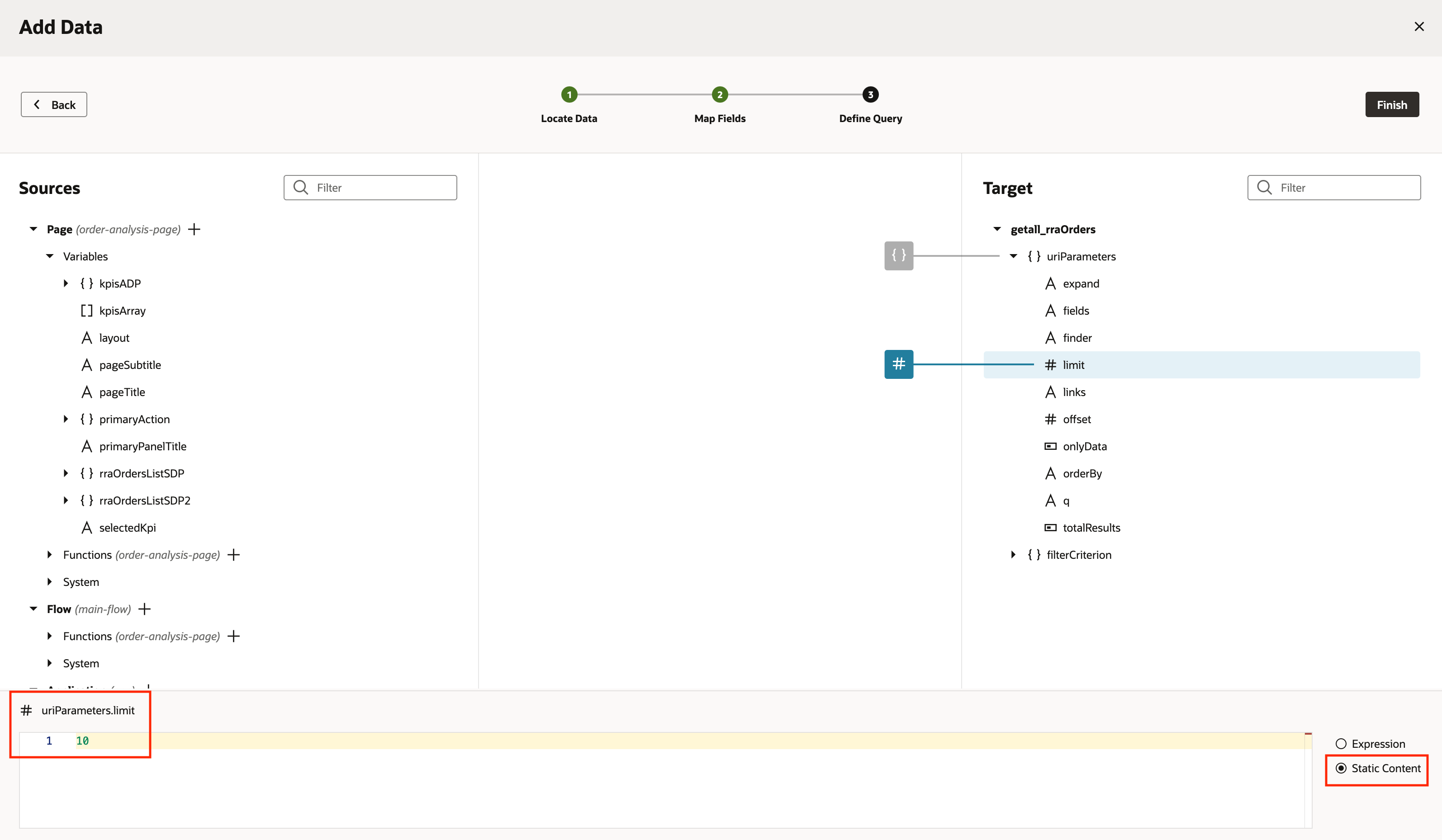1442x840 pixels.
Task: Click the string type icon beside pageTitle
Action: pyautogui.click(x=86, y=392)
